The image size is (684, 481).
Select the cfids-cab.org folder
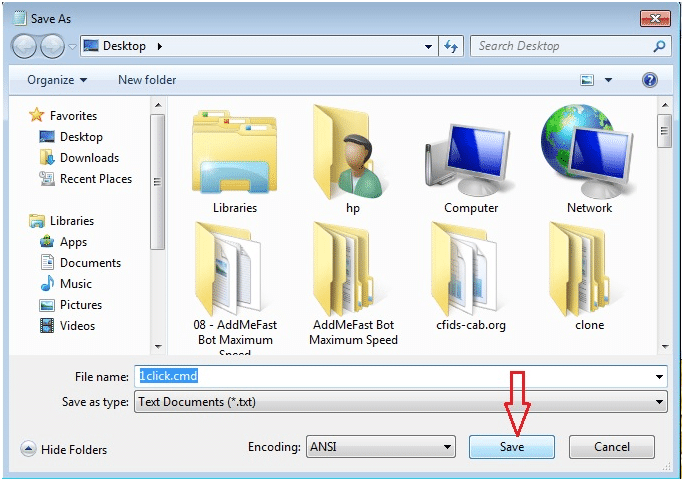(x=470, y=268)
